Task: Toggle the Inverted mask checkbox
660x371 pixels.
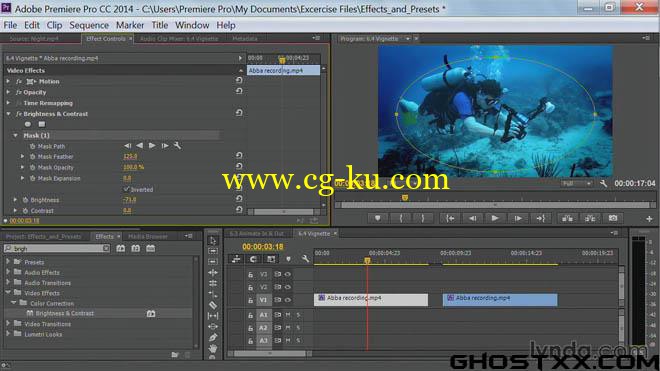Action: (126, 189)
